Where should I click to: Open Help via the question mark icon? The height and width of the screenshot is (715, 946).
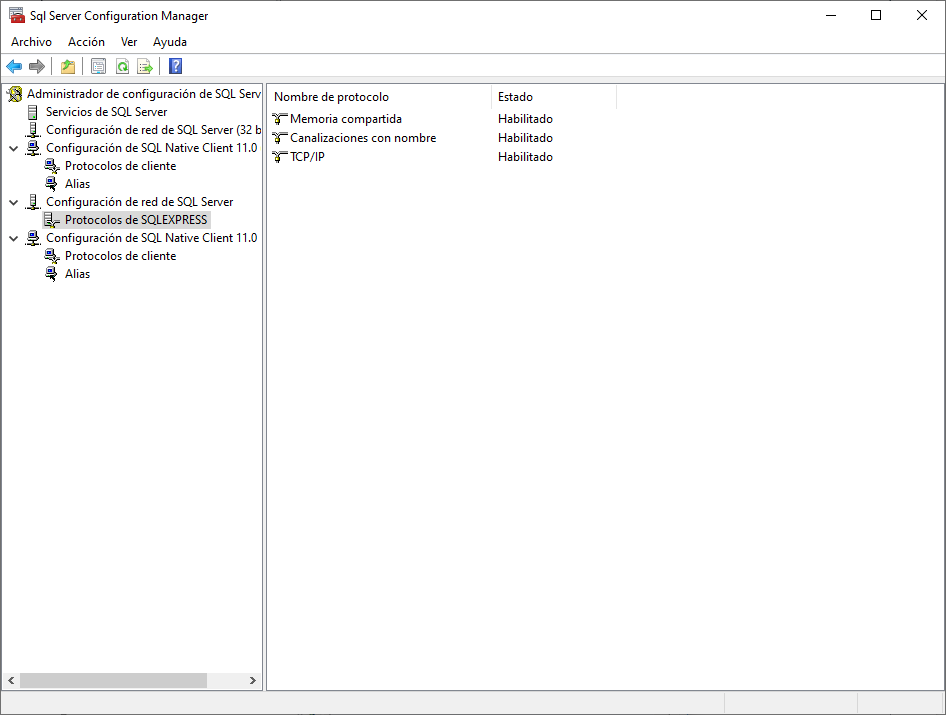[x=176, y=67]
